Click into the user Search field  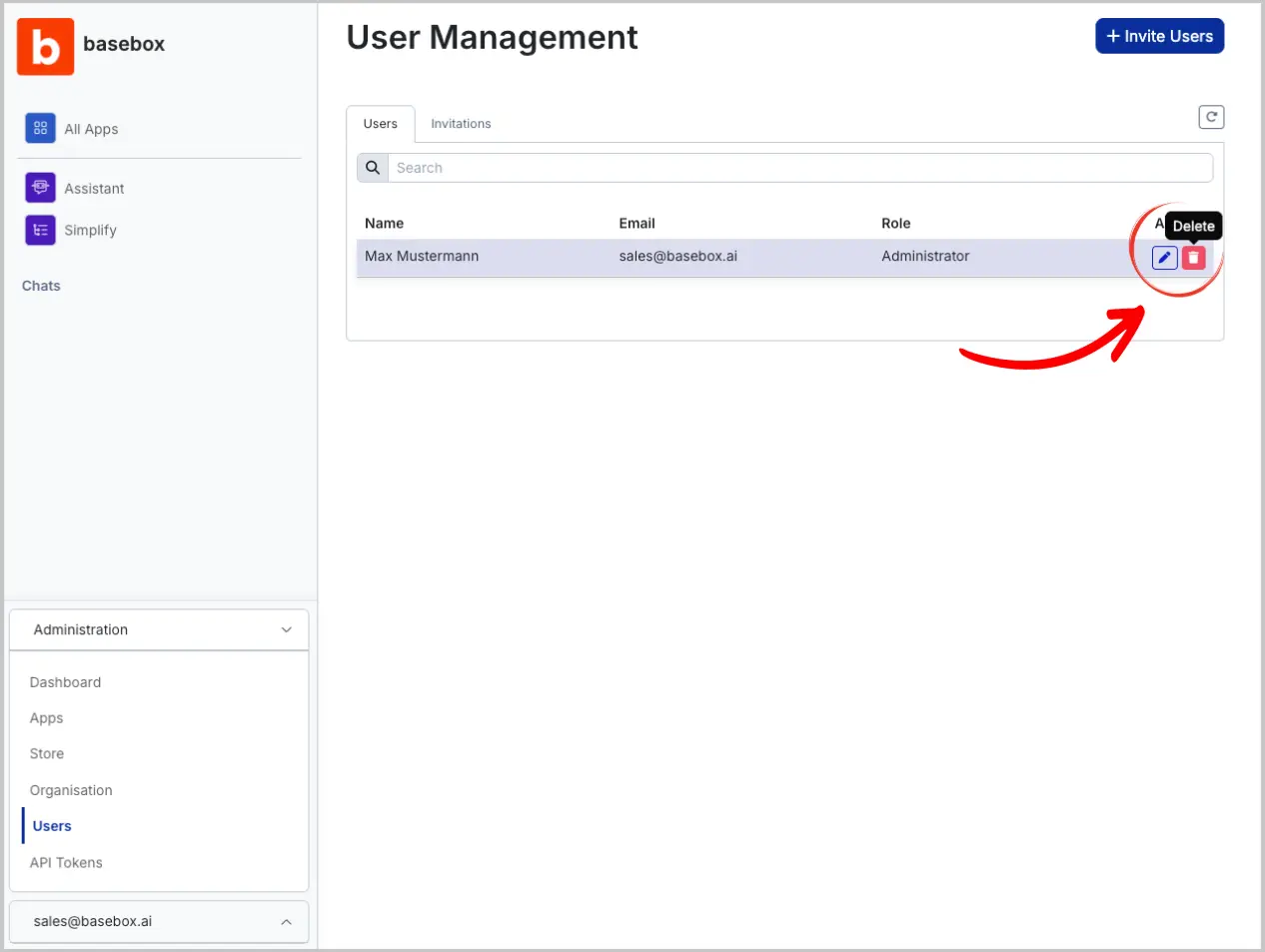click(x=799, y=168)
